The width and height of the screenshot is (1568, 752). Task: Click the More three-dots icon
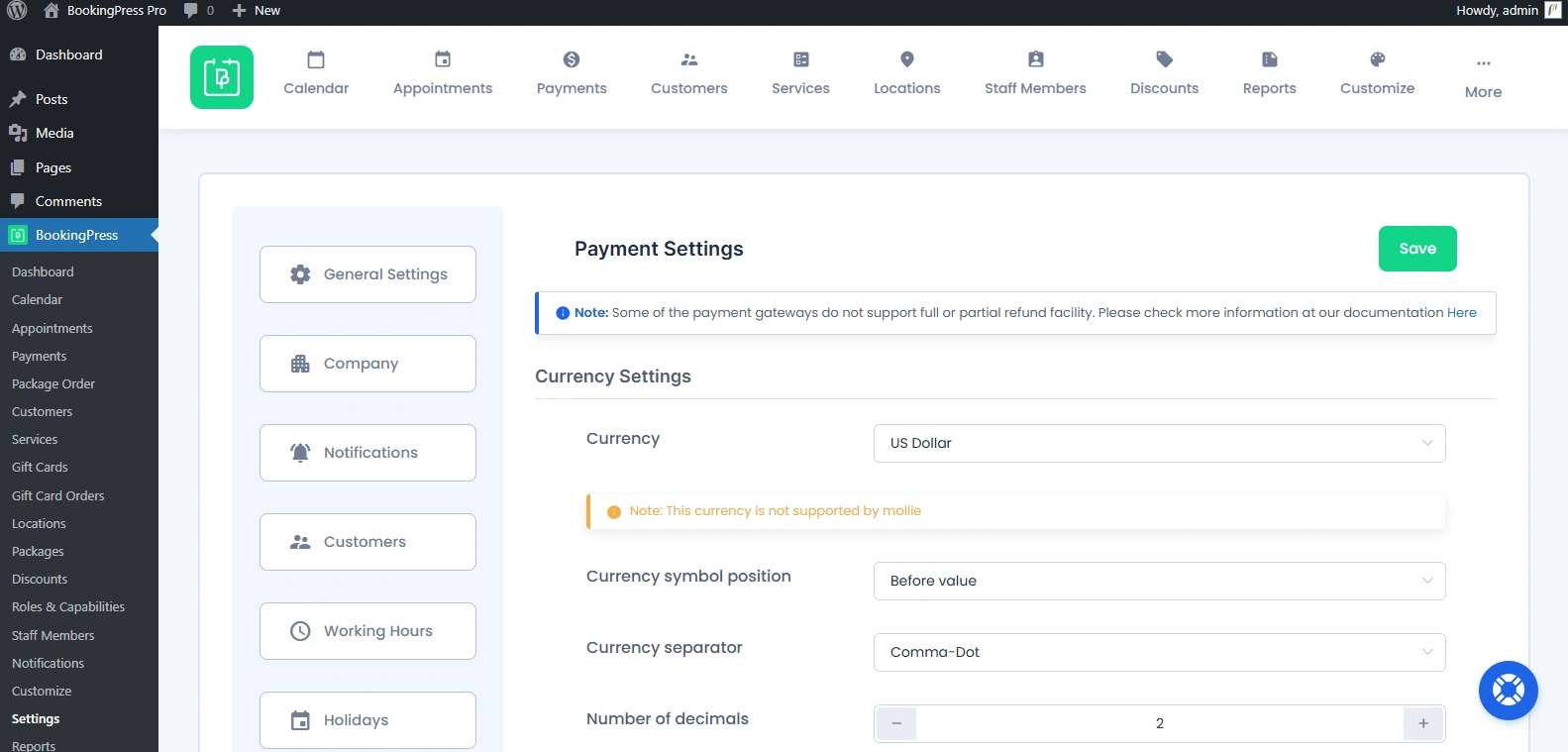(1484, 63)
